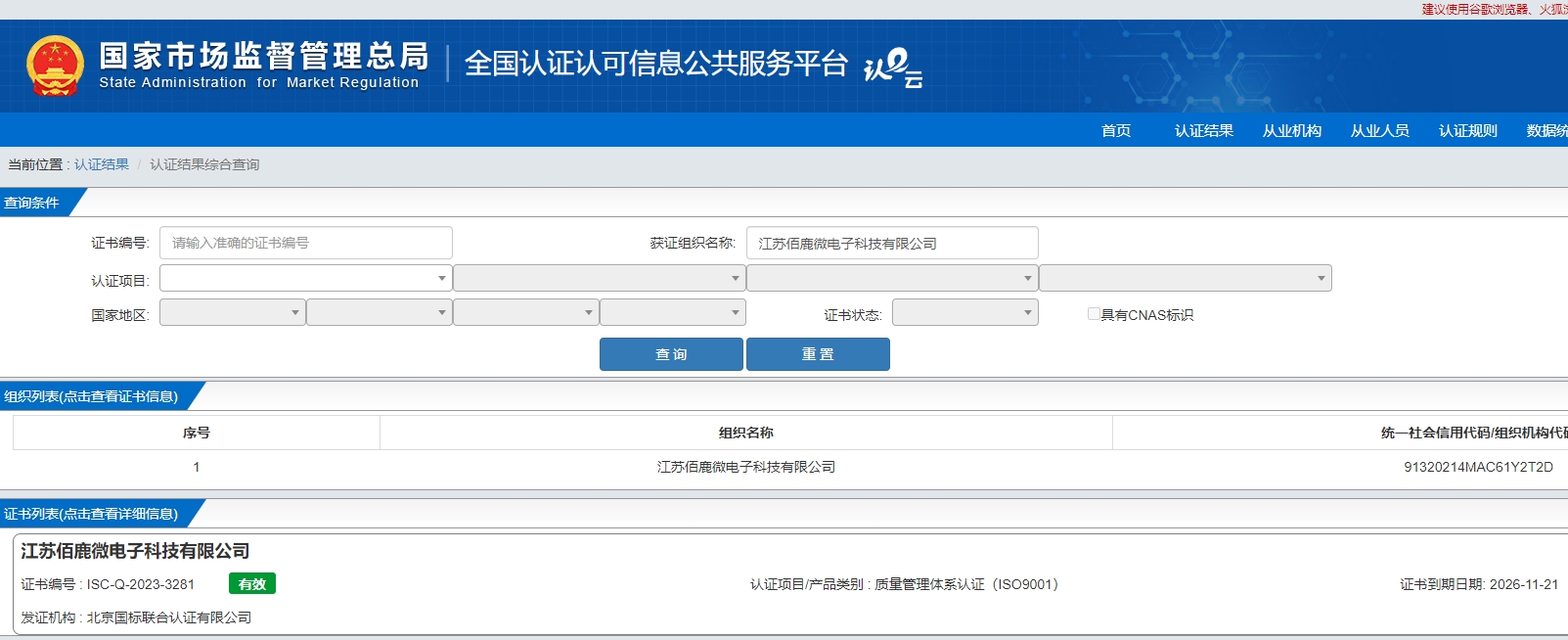
Task: Expand the third 国家地区 dropdown
Action: tap(526, 312)
